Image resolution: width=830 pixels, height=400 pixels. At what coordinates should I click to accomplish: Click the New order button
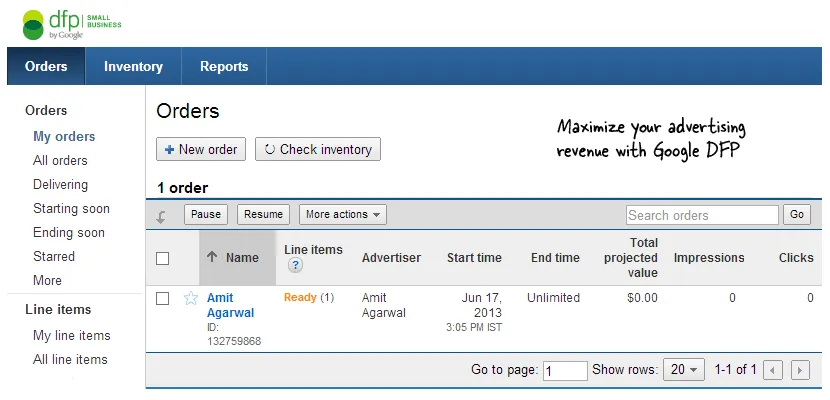click(201, 150)
